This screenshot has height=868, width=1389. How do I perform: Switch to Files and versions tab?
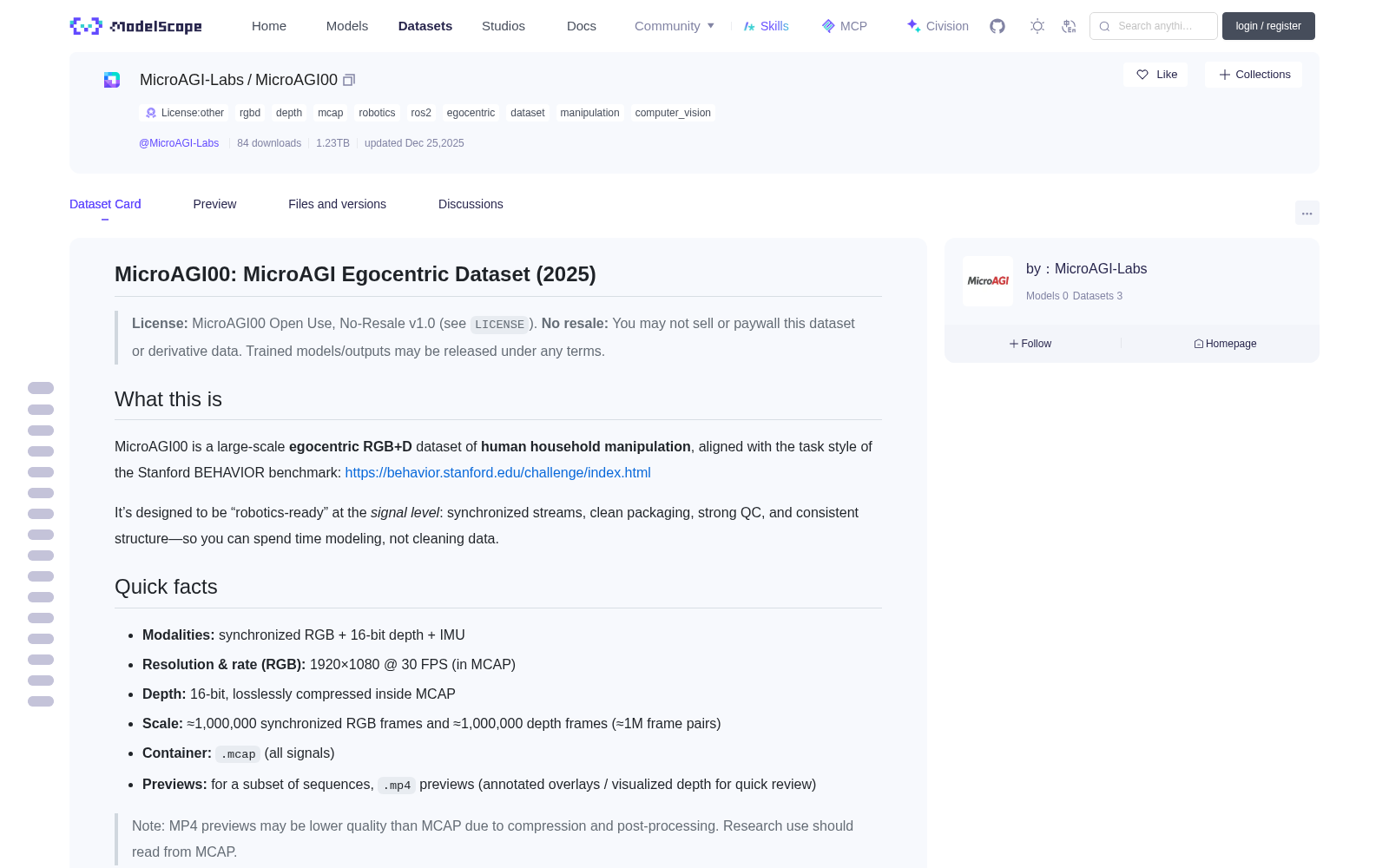pos(337,204)
